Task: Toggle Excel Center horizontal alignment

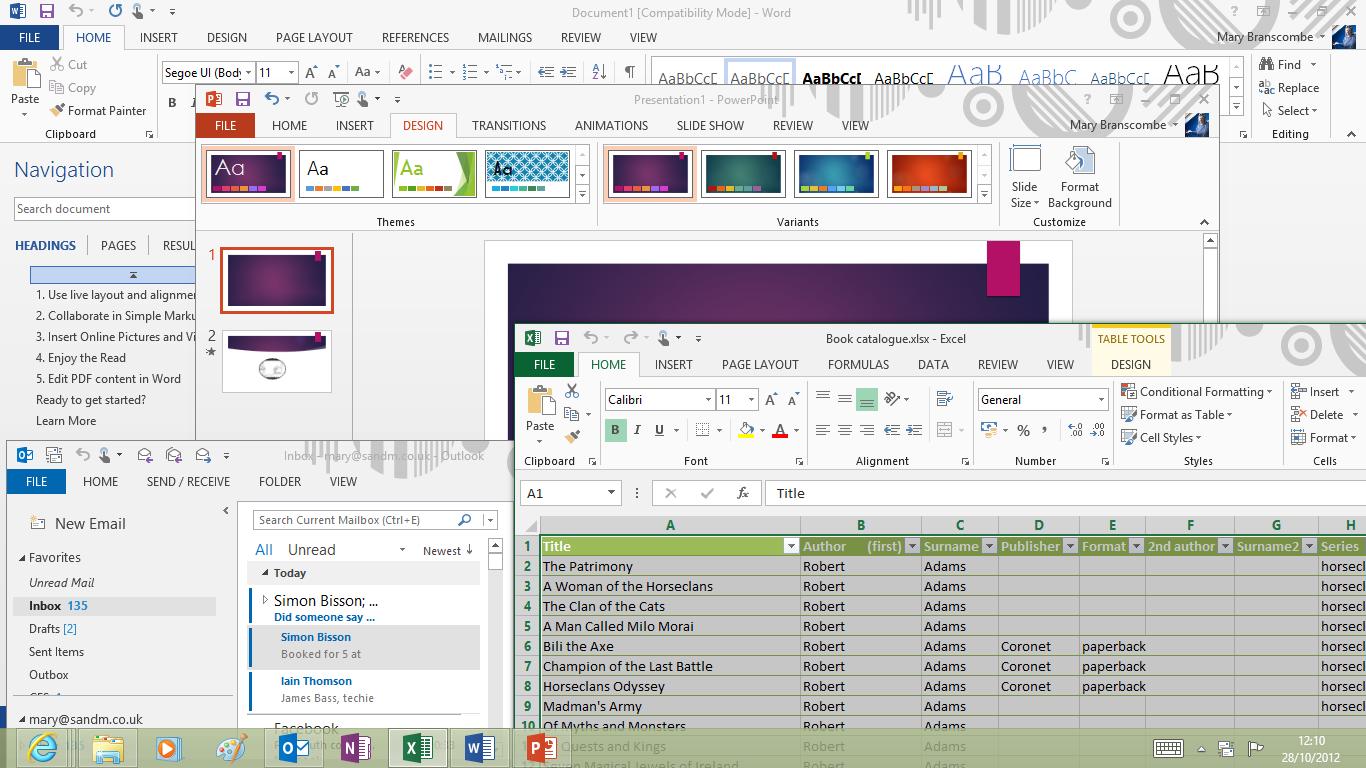Action: click(845, 430)
